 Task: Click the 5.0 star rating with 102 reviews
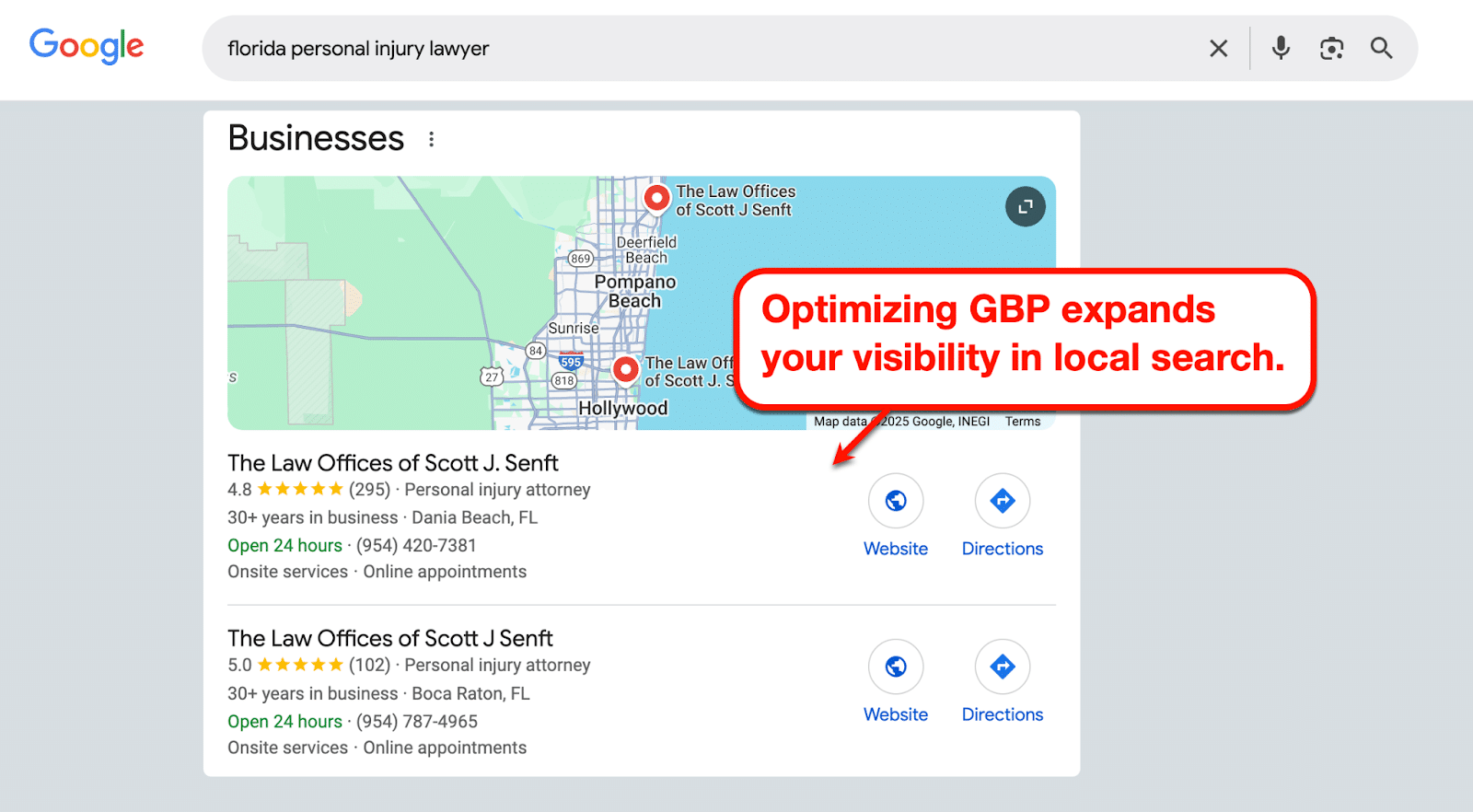(x=308, y=665)
